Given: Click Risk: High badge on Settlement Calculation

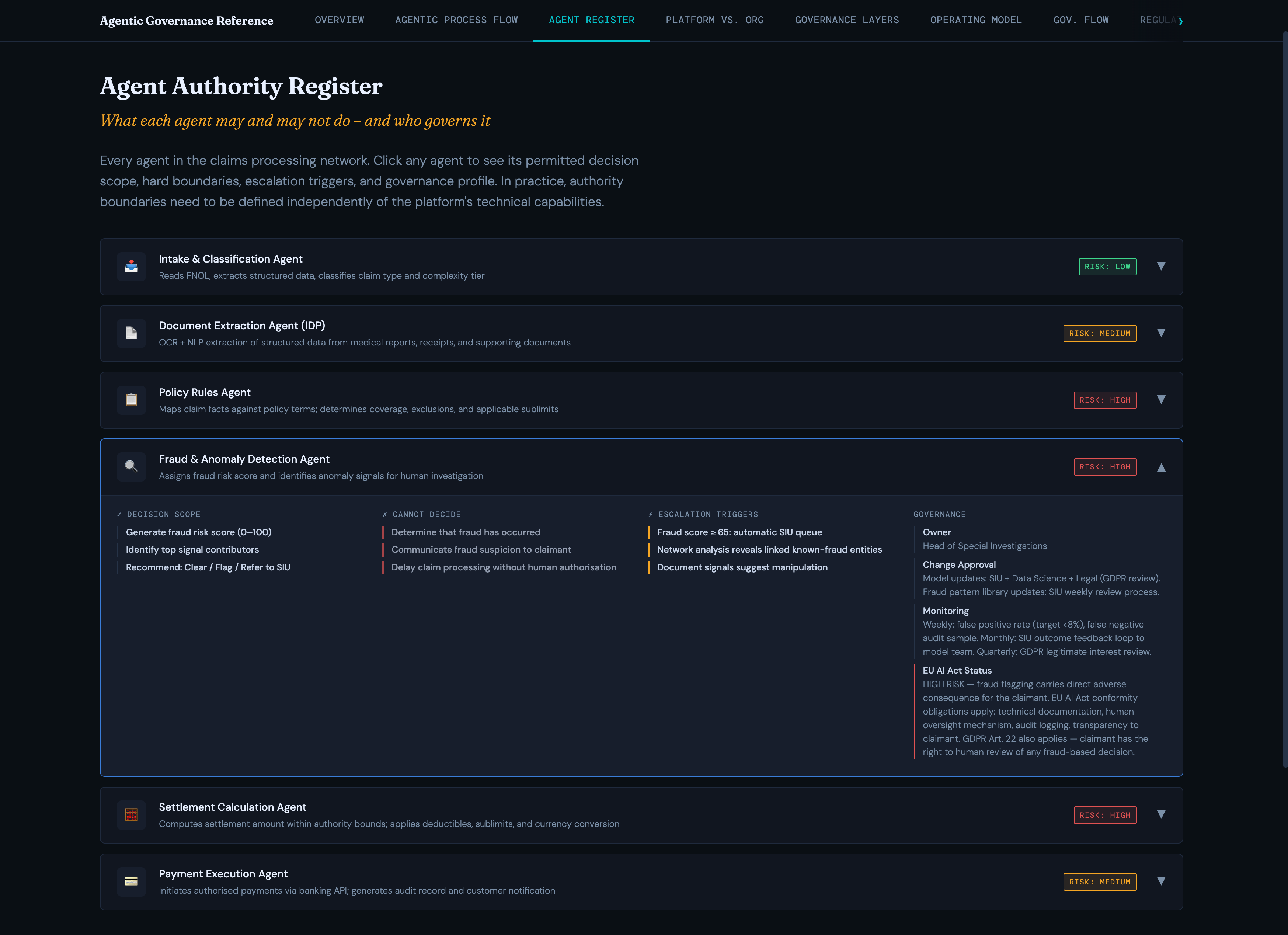Looking at the screenshot, I should pos(1104,815).
